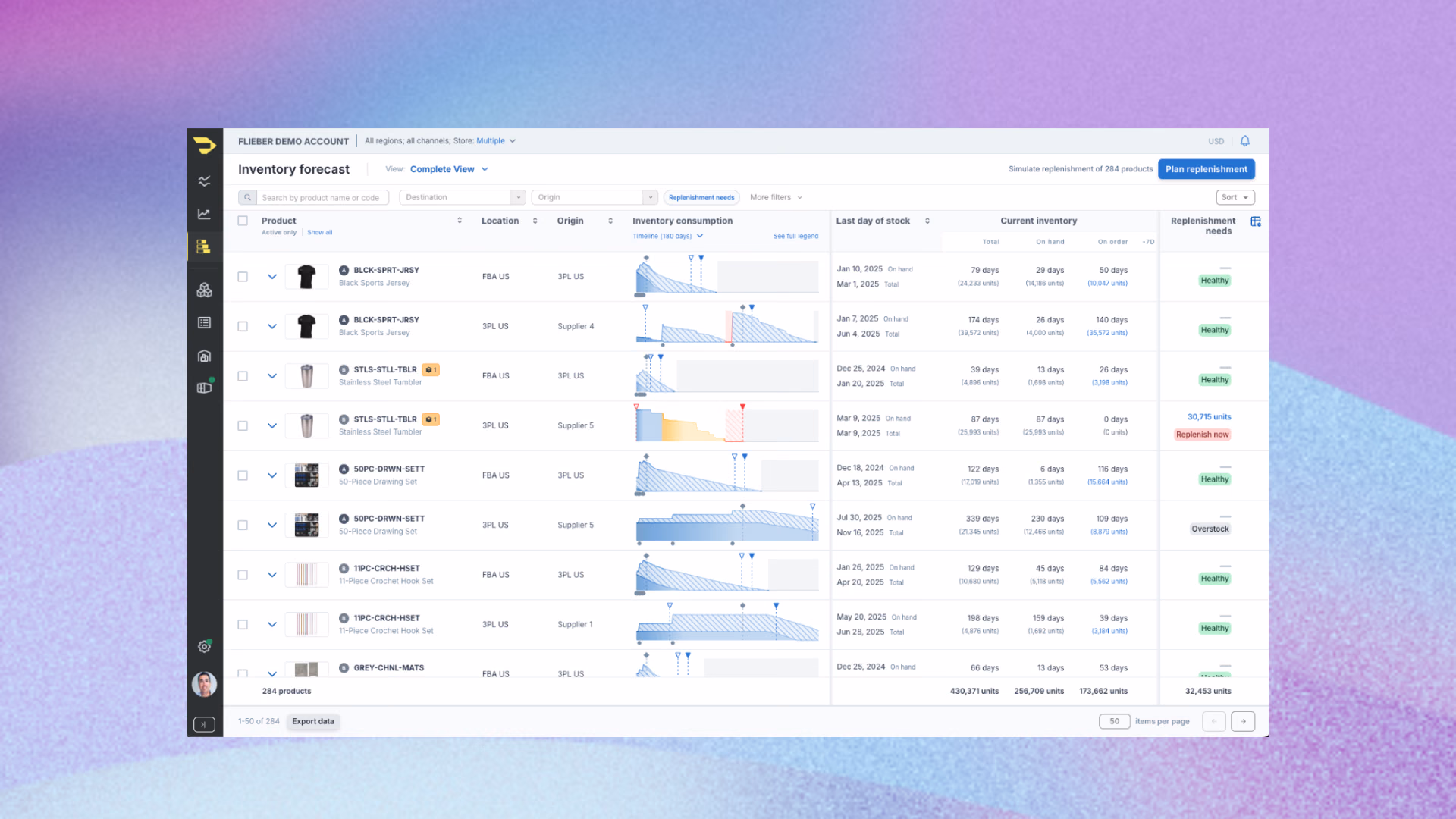Check the BLCK-SPRT-JRSY Supplier 4 row checkbox
This screenshot has height=819, width=1456.
(243, 326)
